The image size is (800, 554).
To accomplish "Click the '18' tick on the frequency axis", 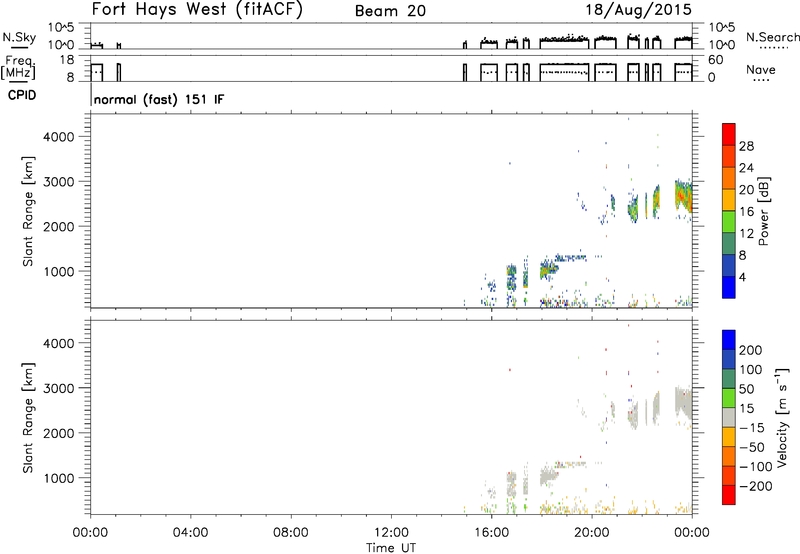I will pyautogui.click(x=67, y=60).
